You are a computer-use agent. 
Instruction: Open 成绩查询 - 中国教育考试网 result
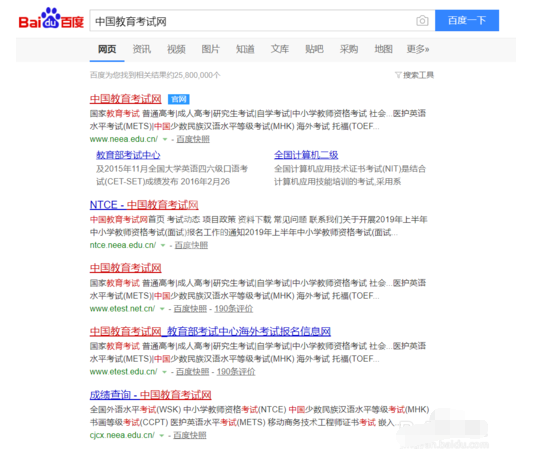(151, 395)
